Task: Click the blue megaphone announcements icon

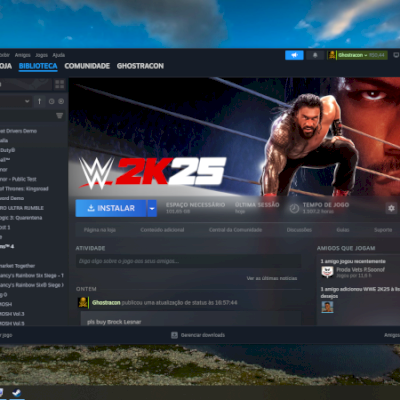Action: coord(294,55)
